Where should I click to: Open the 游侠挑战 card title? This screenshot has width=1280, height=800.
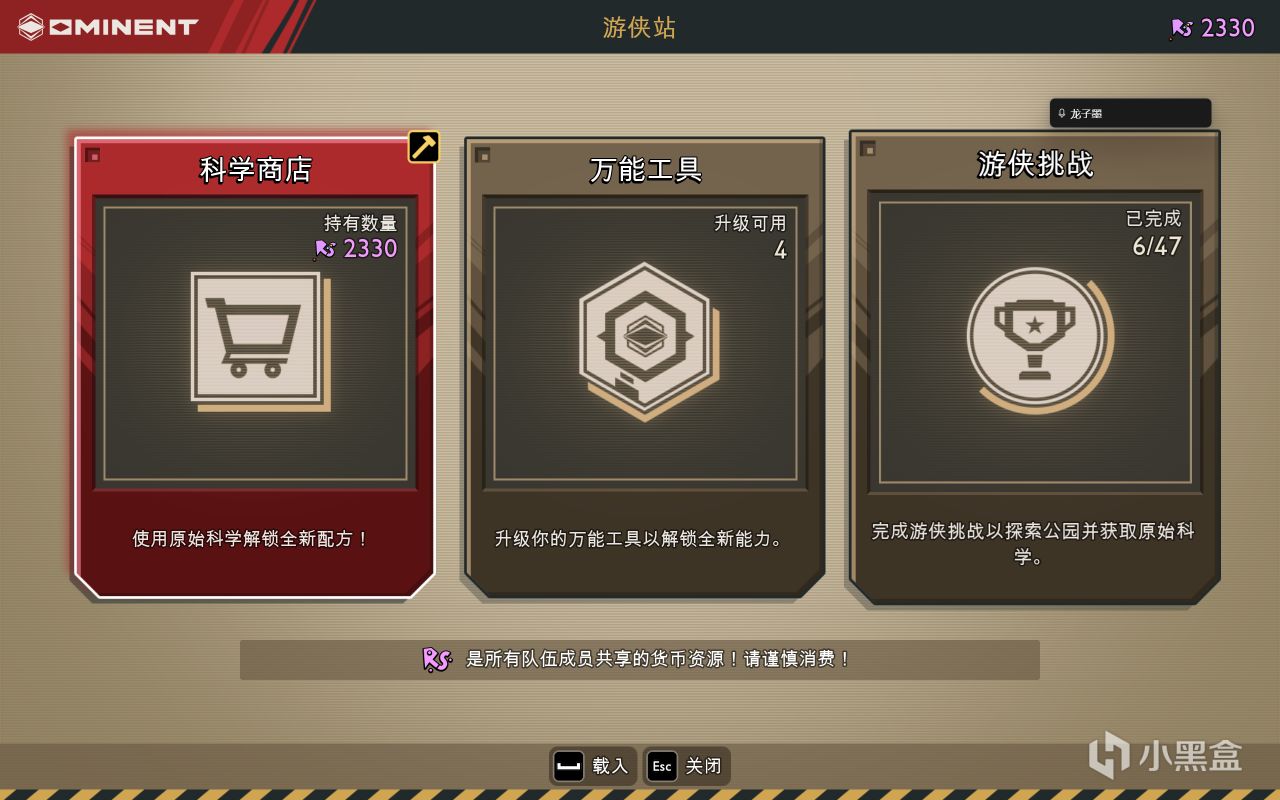pos(1035,163)
